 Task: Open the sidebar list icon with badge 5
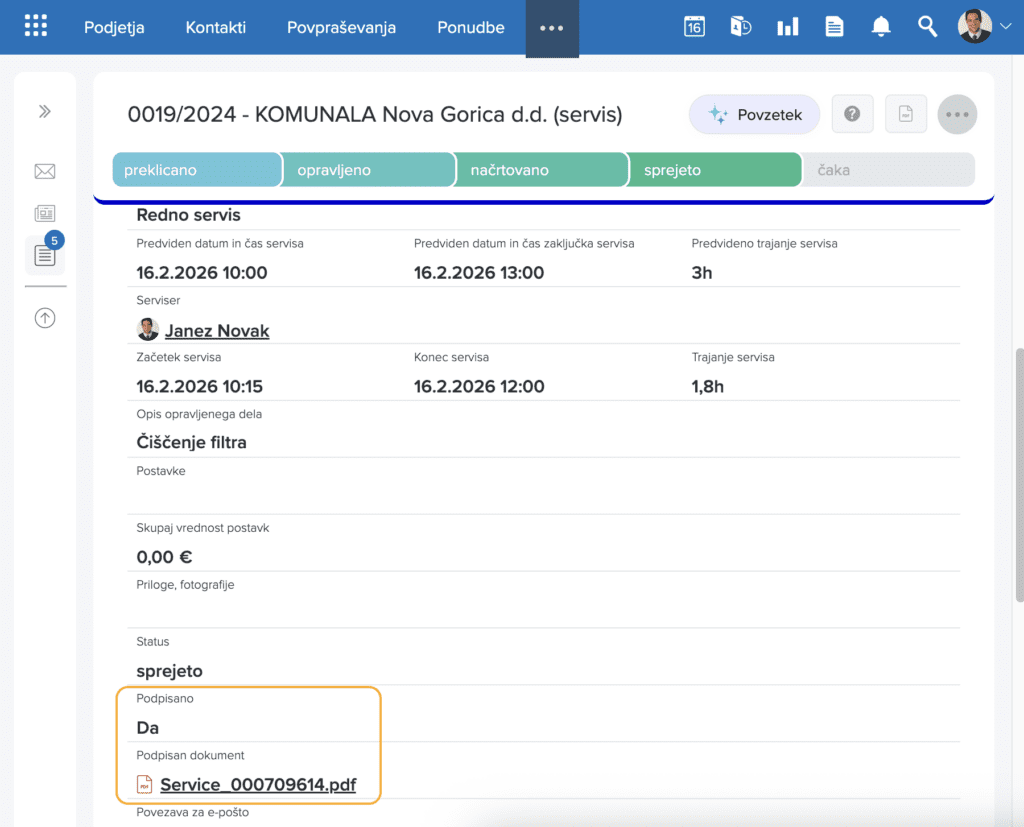coord(45,255)
